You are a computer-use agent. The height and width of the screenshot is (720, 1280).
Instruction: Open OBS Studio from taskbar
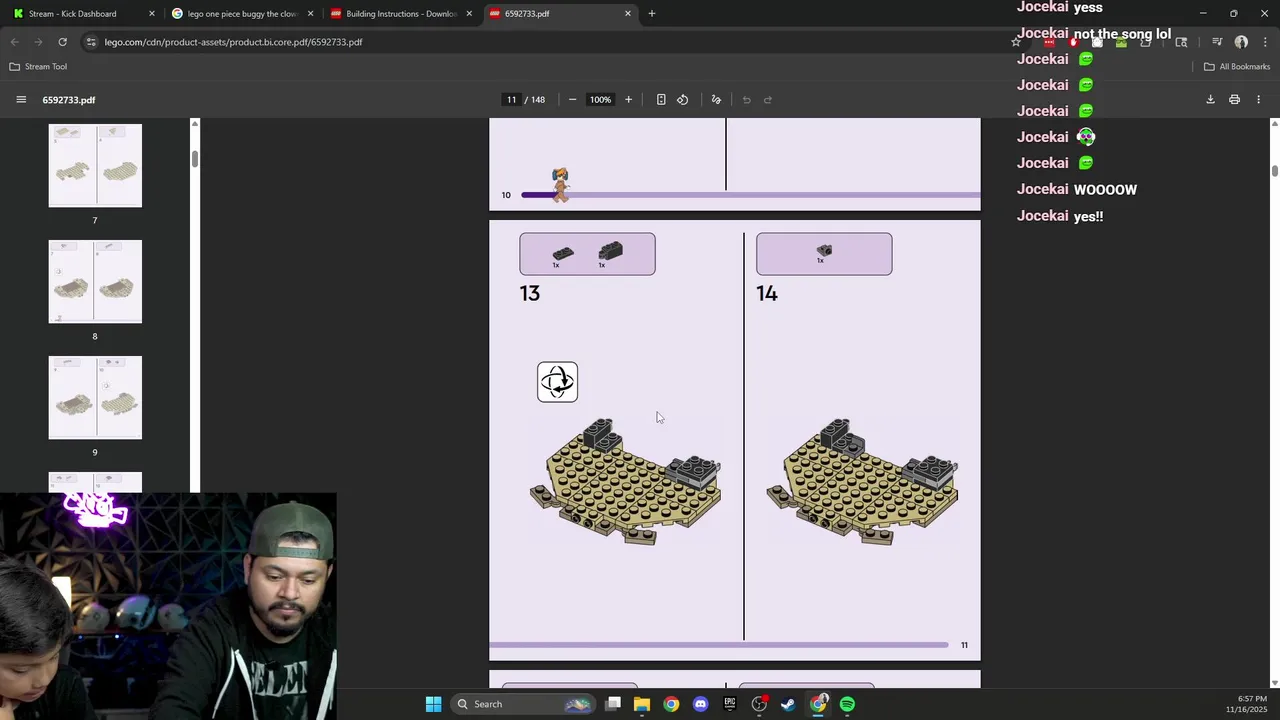coord(759,704)
